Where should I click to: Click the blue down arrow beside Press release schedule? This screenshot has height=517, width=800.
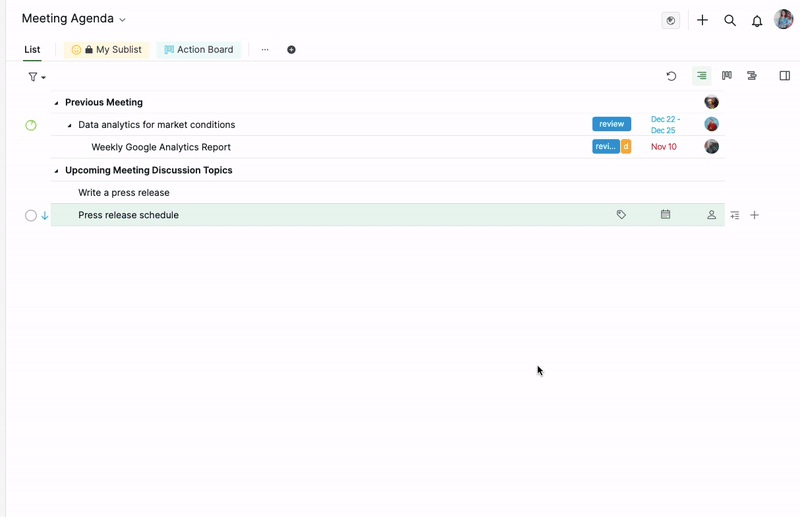44,215
